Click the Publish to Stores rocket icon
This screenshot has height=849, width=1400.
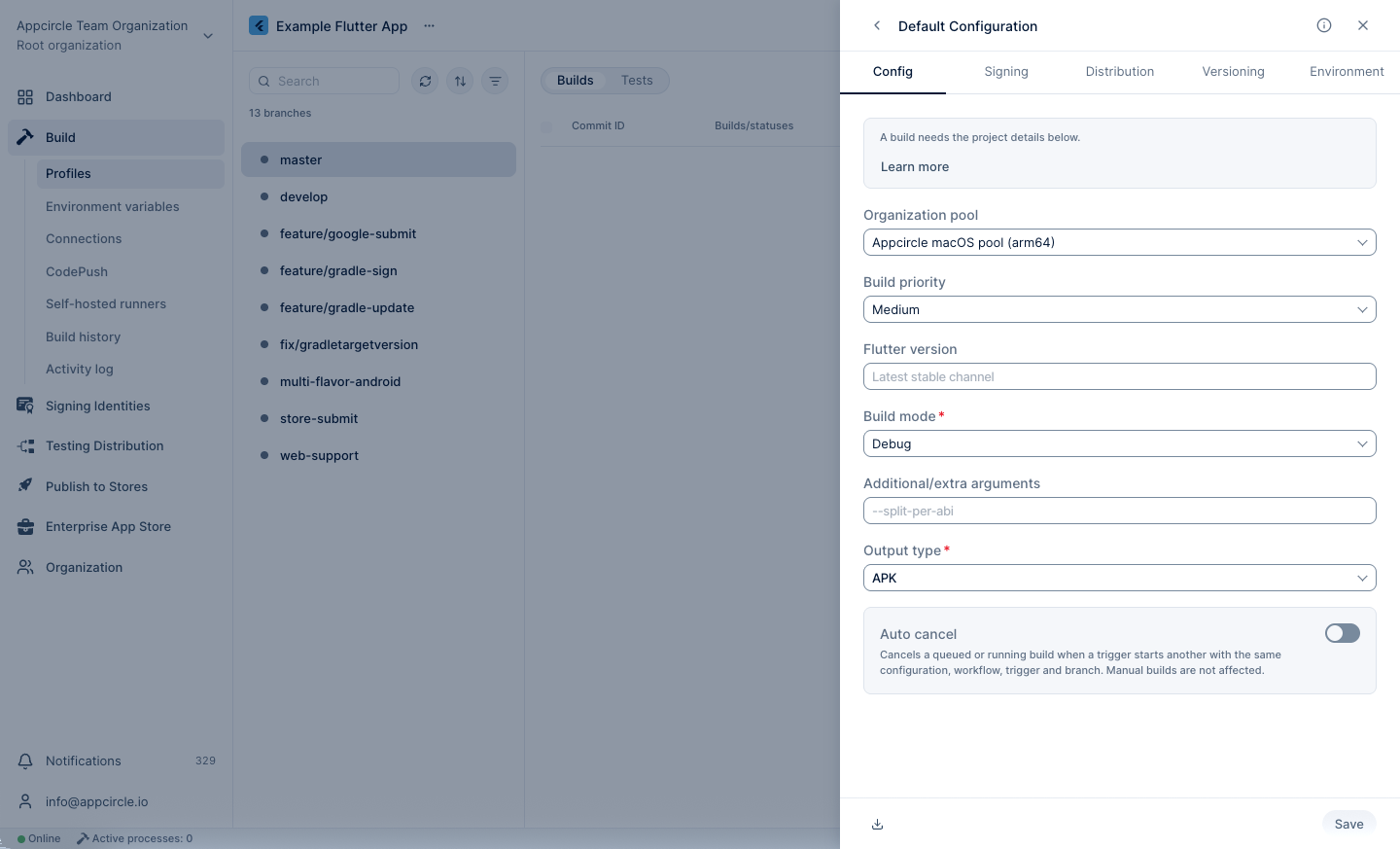[25, 486]
